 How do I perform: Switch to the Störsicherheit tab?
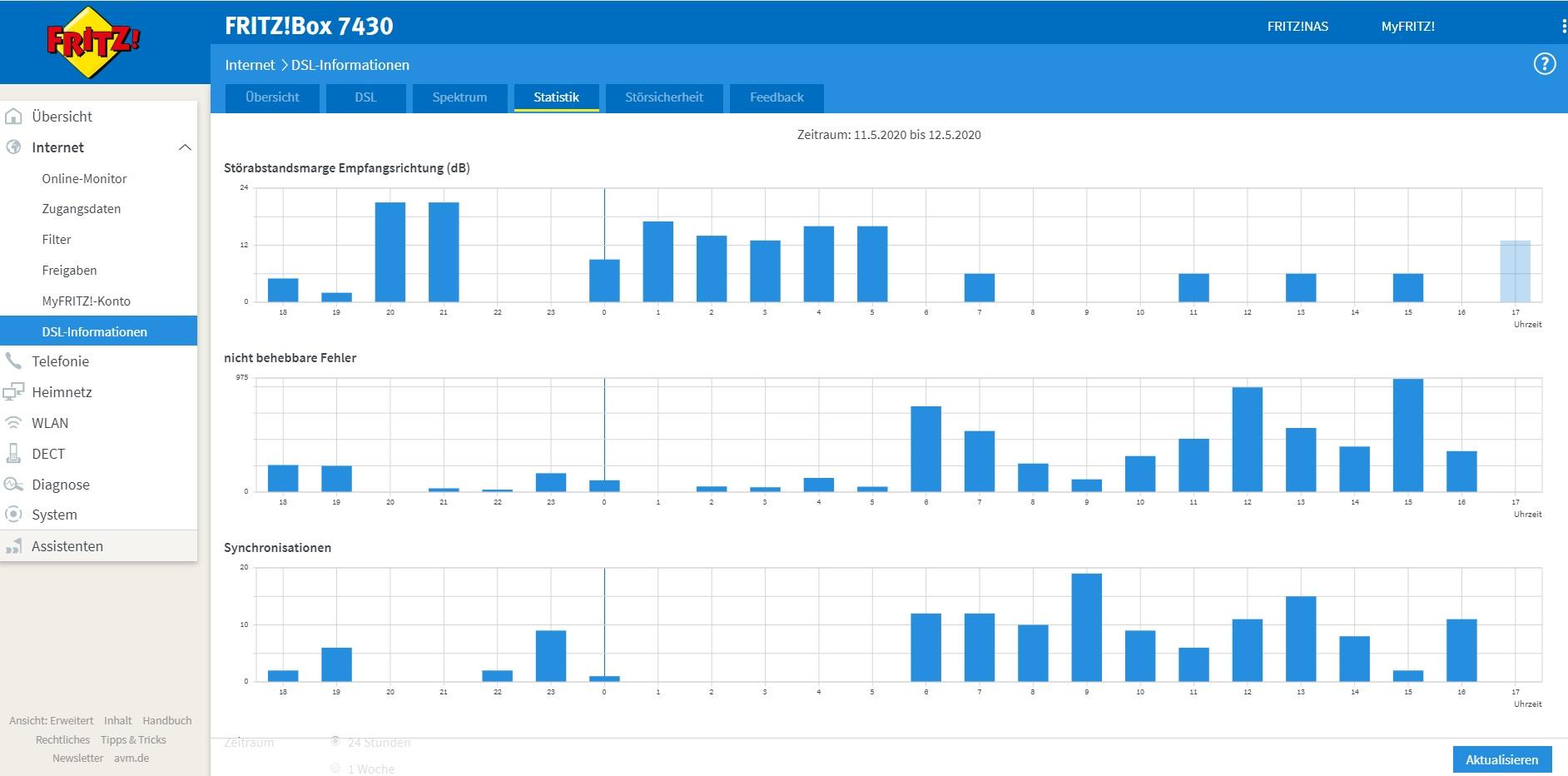(x=664, y=97)
